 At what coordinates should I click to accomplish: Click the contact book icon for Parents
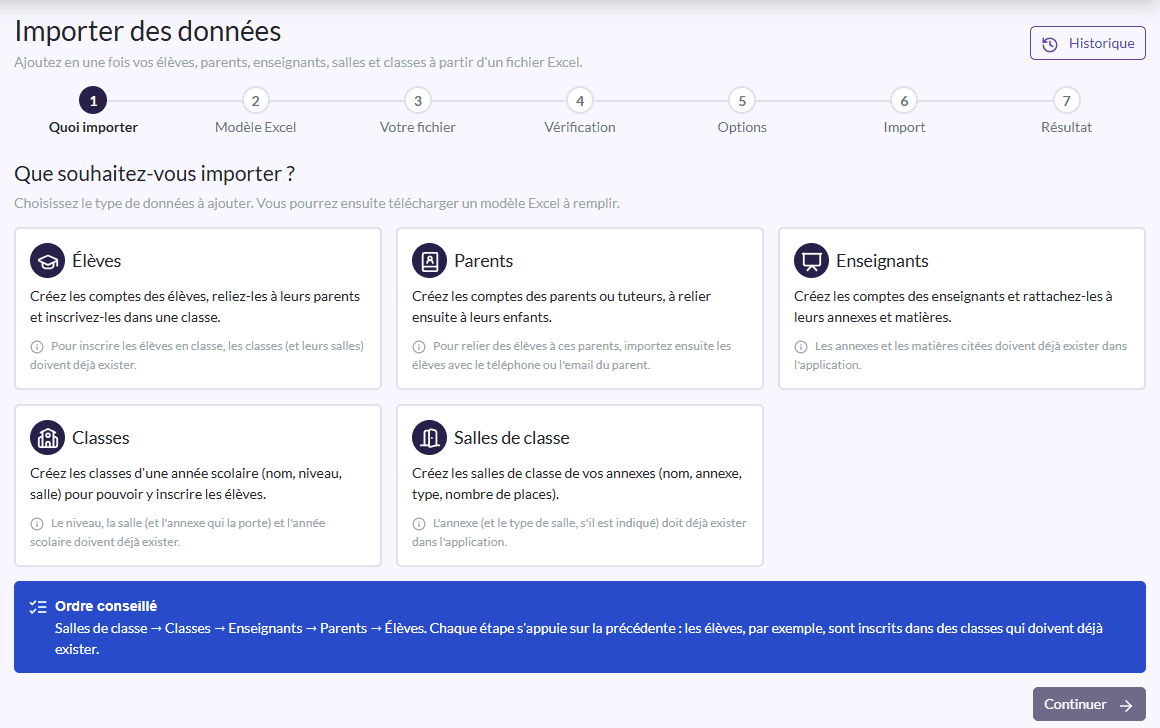[x=429, y=260]
